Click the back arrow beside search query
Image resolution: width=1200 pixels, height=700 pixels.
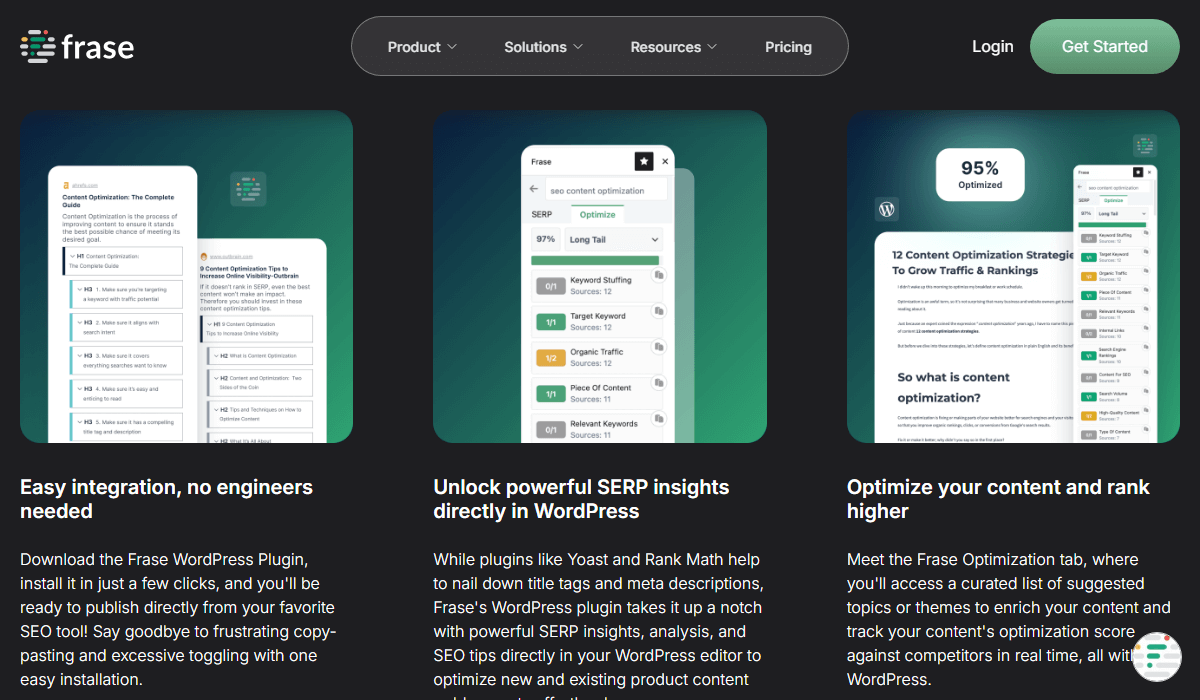click(534, 188)
